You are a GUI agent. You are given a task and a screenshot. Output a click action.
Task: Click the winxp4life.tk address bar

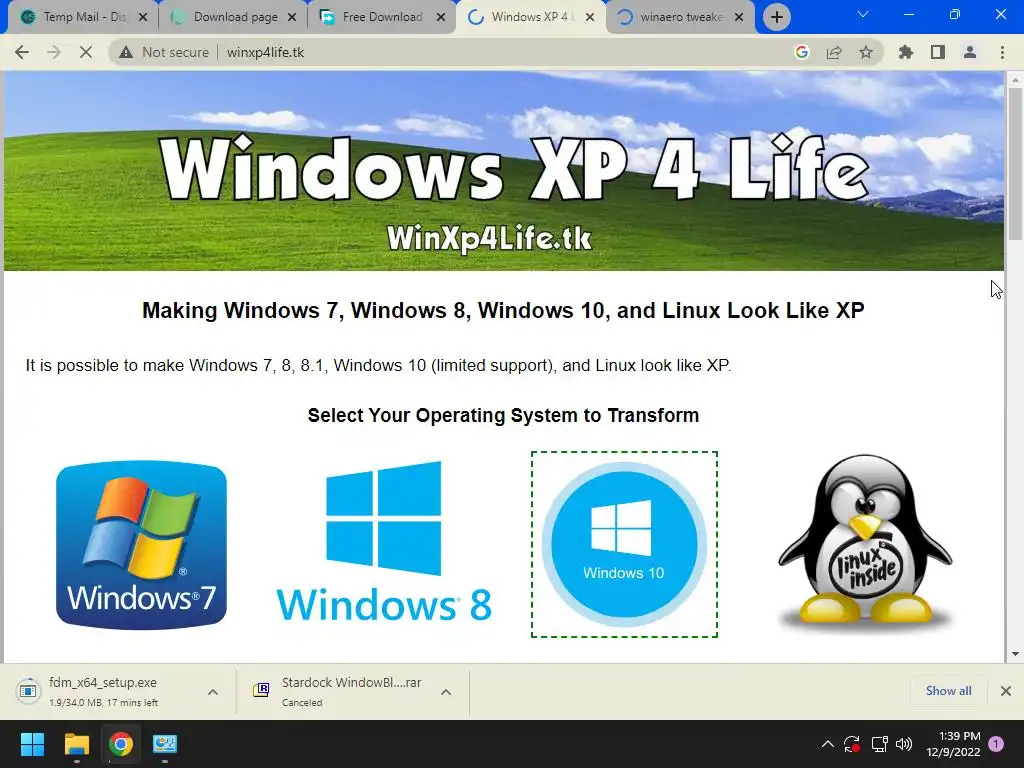click(x=496, y=52)
